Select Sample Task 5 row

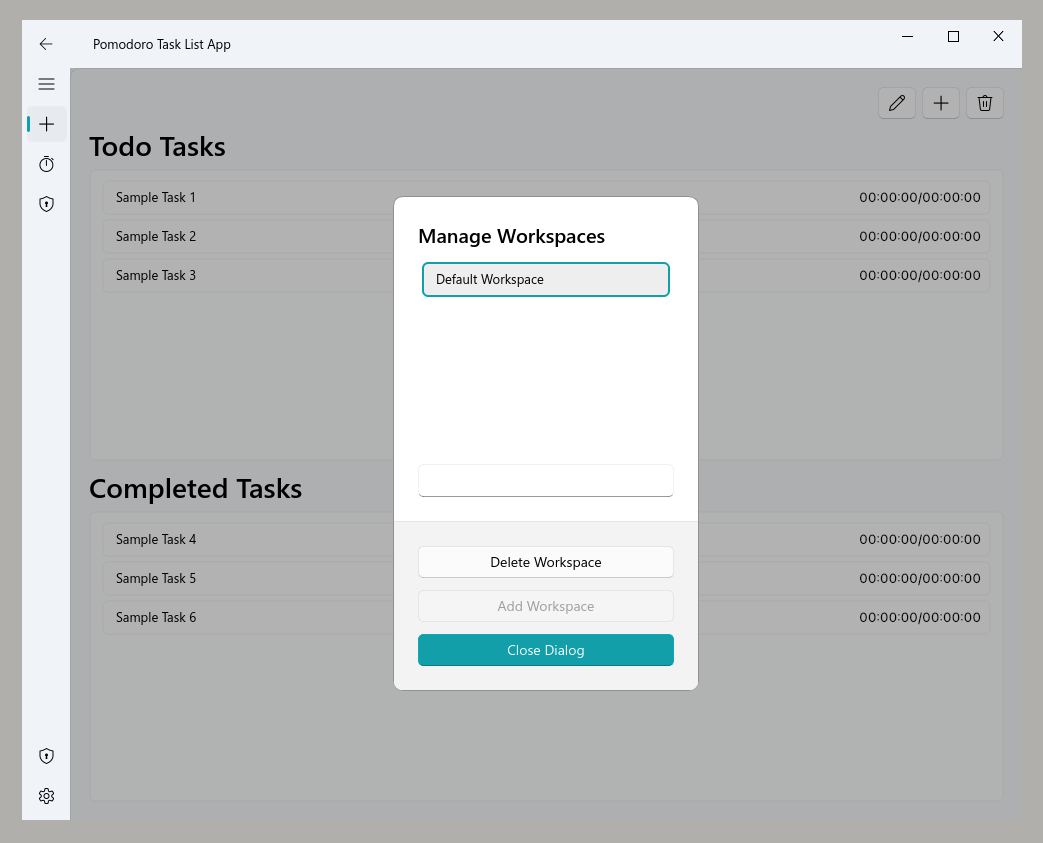click(x=546, y=578)
